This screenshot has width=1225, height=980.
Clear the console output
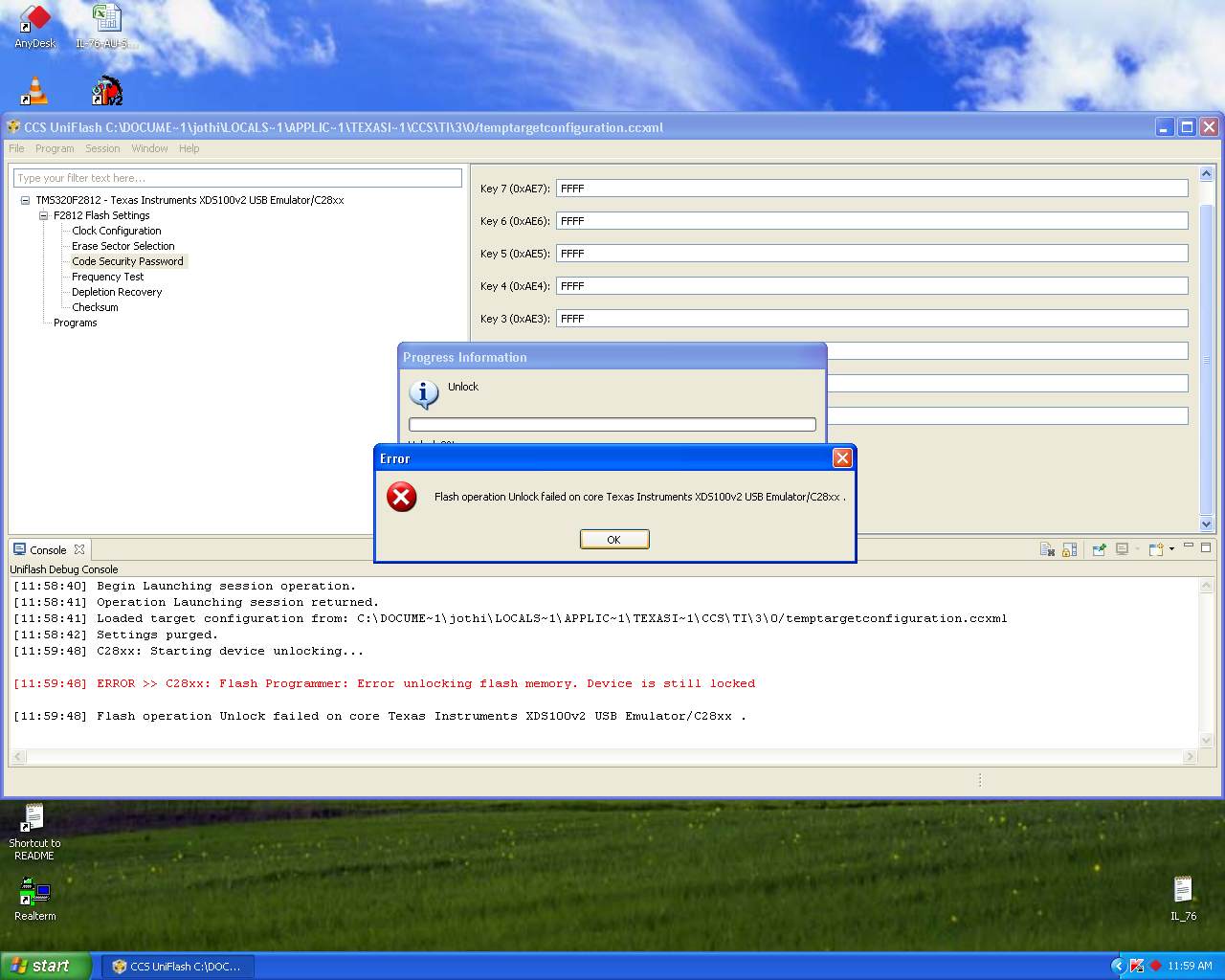pyautogui.click(x=1047, y=549)
